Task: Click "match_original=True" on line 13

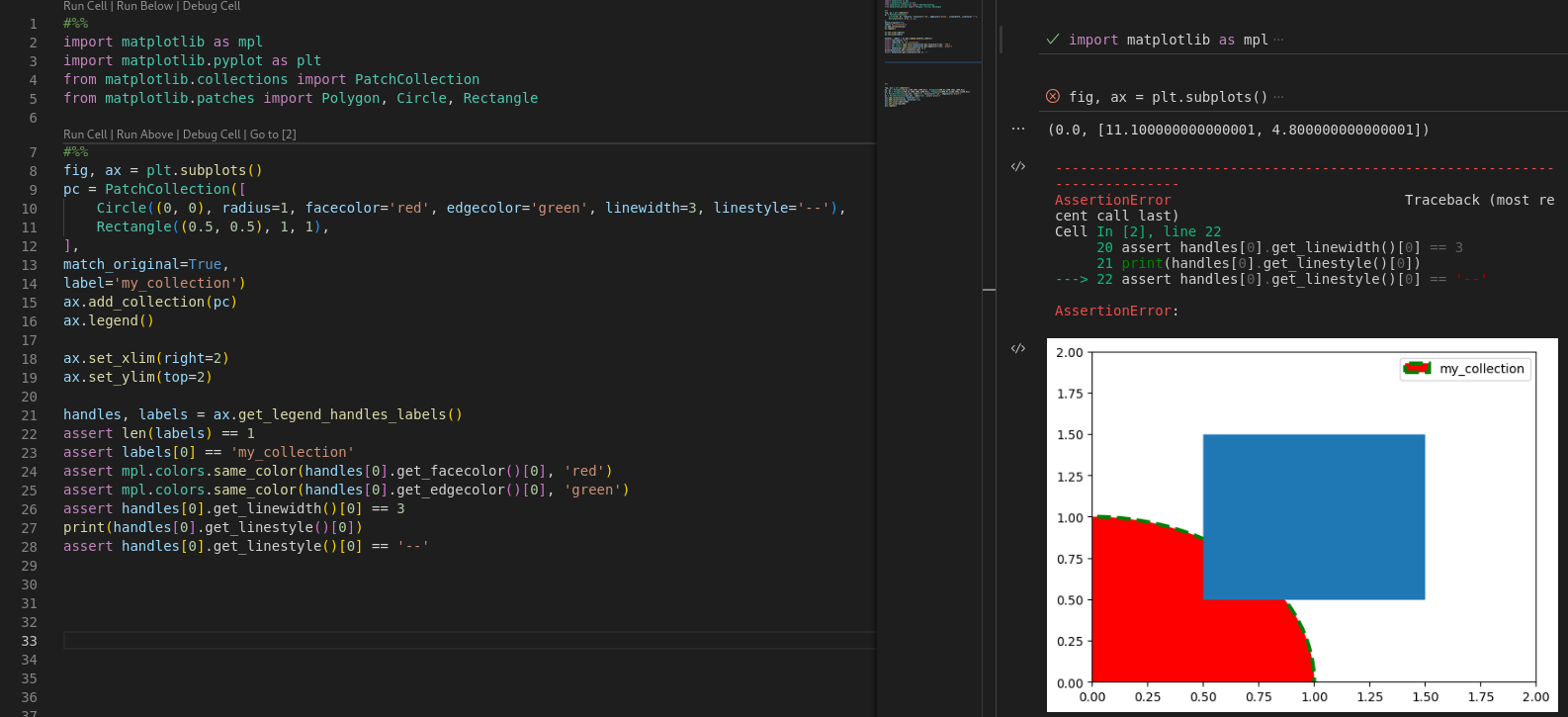Action: coord(142,264)
